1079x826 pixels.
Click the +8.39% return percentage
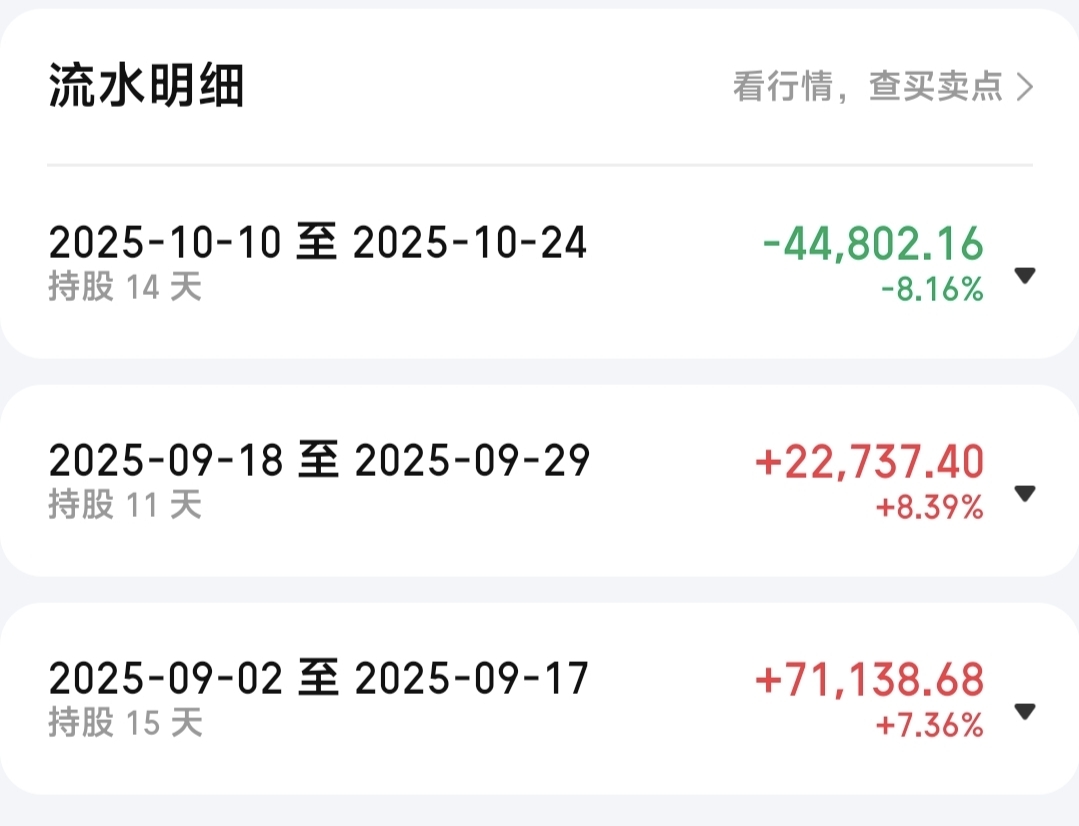click(930, 507)
